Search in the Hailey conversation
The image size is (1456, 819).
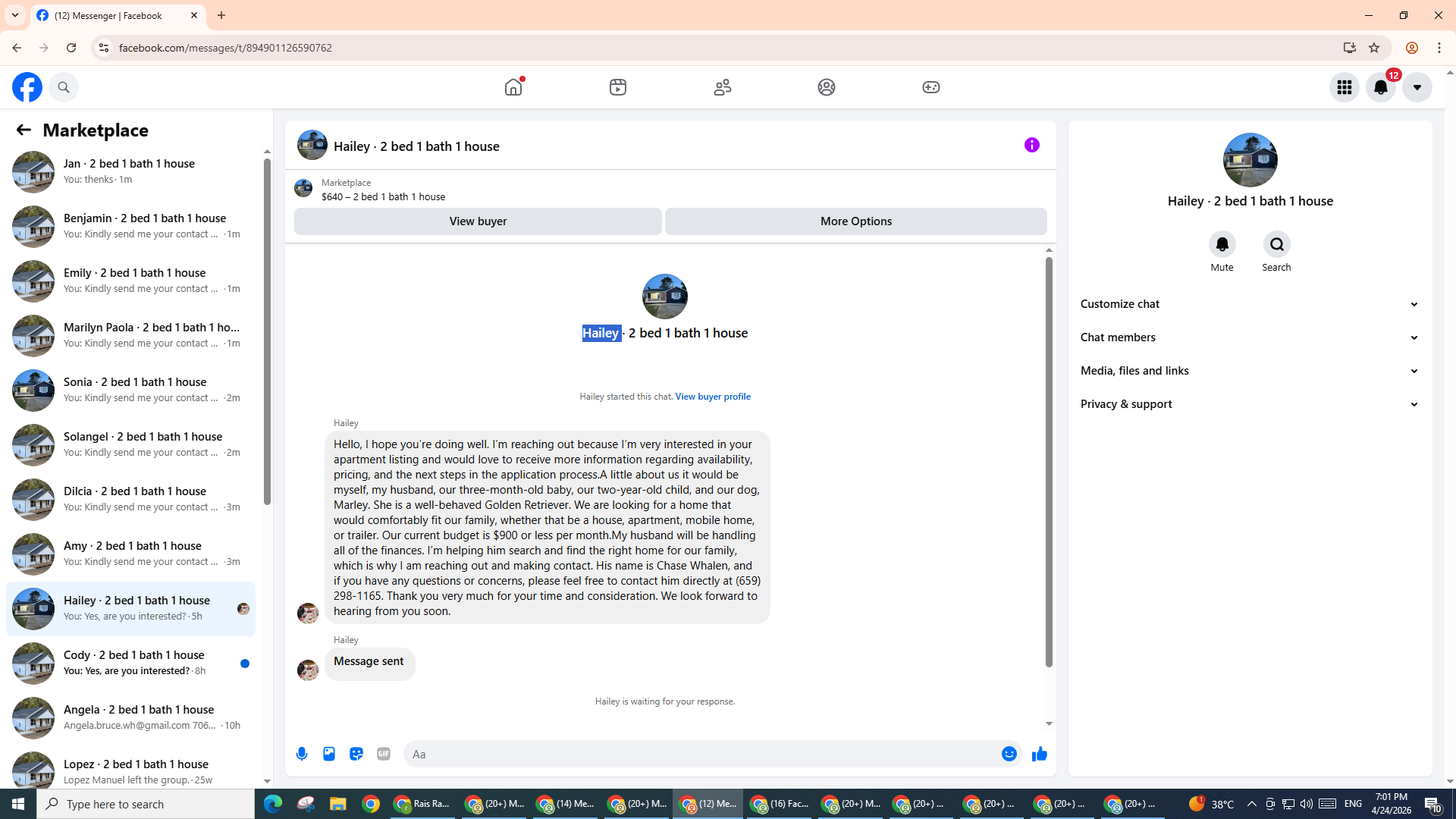coord(1277,244)
